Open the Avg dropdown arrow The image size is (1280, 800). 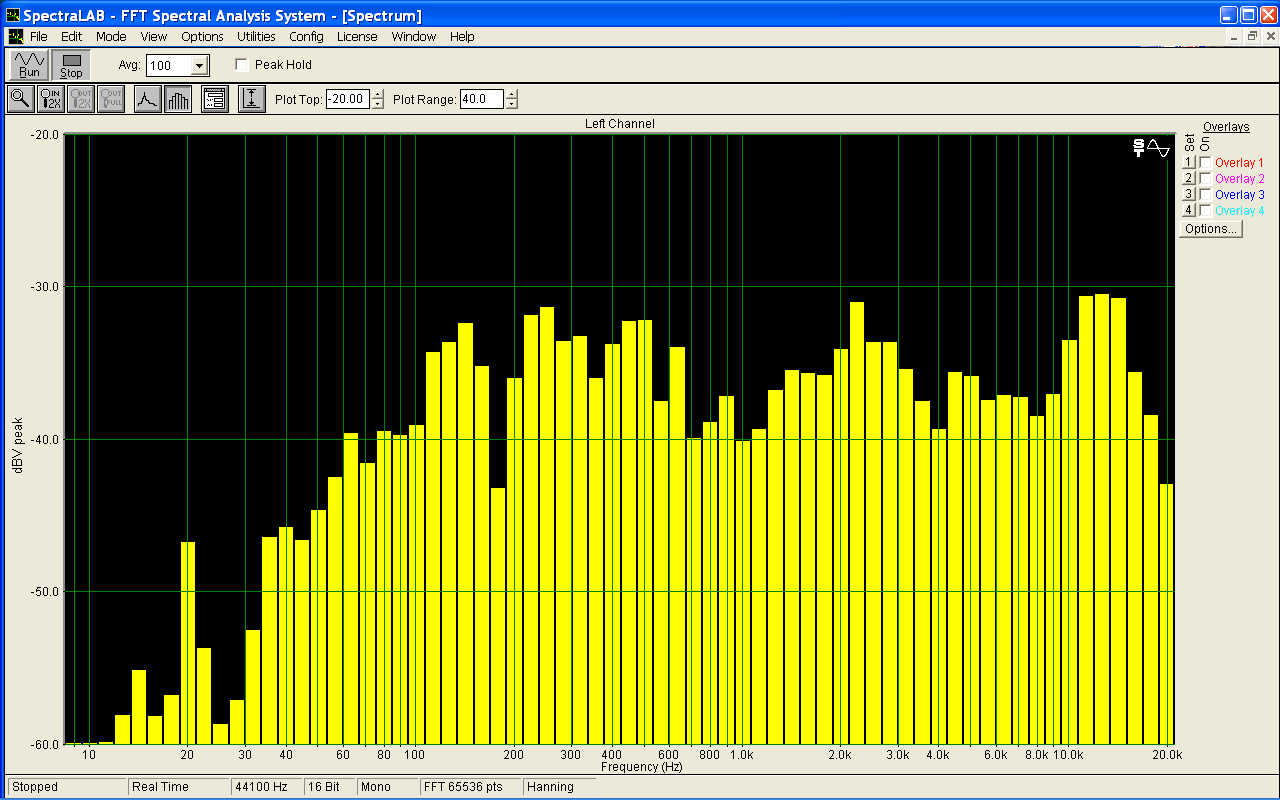coord(199,66)
